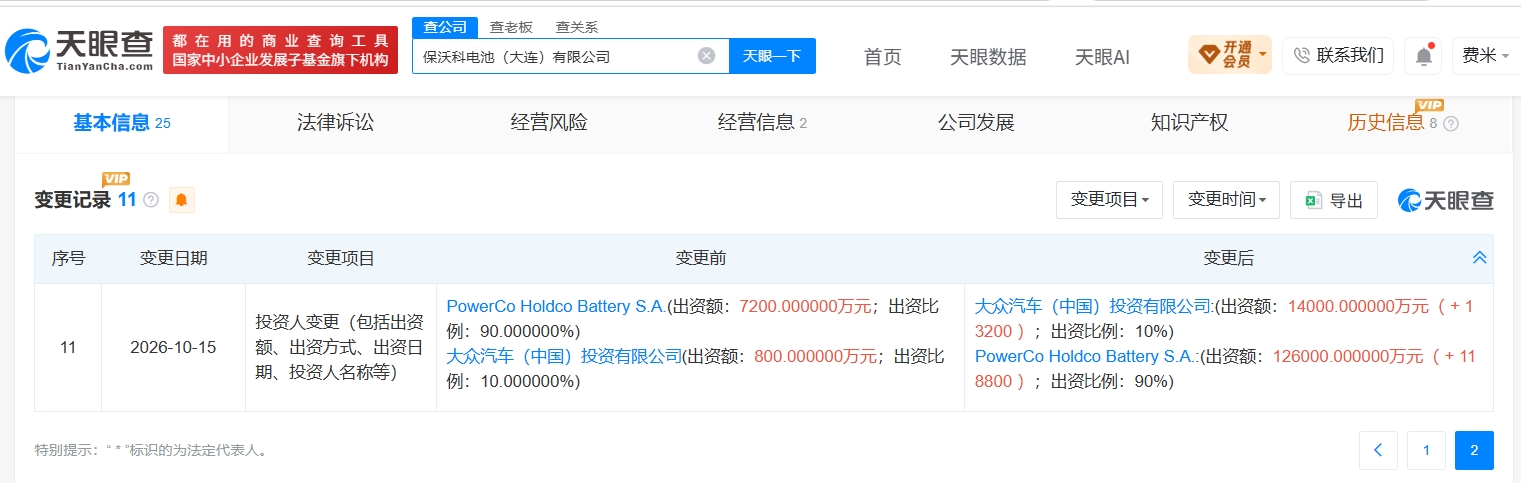The image size is (1521, 483).
Task: Click the orange alert bell beside 变更记录
Action: coord(181,200)
